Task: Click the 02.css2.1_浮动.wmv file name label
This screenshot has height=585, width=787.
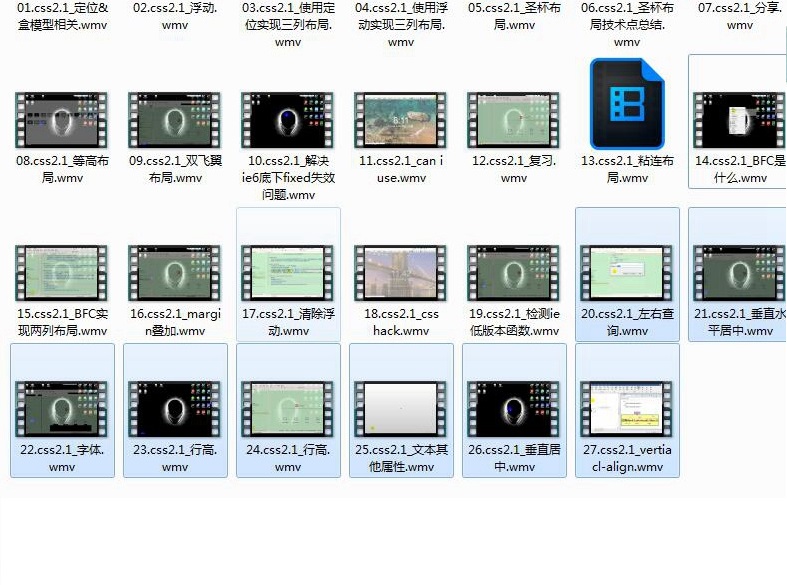Action: click(x=175, y=16)
